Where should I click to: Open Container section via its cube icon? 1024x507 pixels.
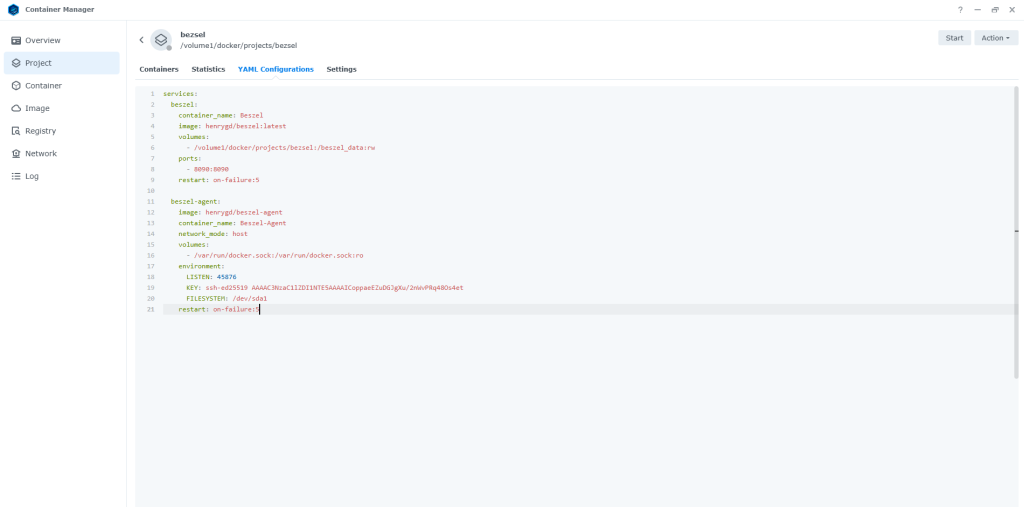pyautogui.click(x=16, y=86)
